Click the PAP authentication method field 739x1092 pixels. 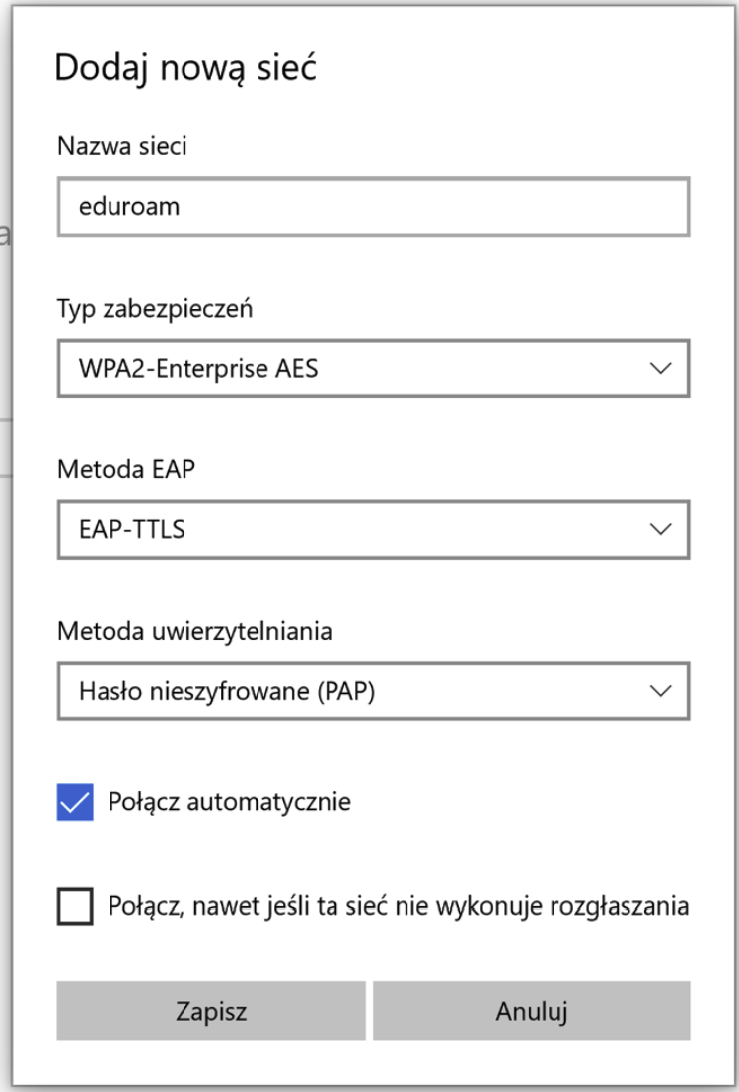[370, 691]
